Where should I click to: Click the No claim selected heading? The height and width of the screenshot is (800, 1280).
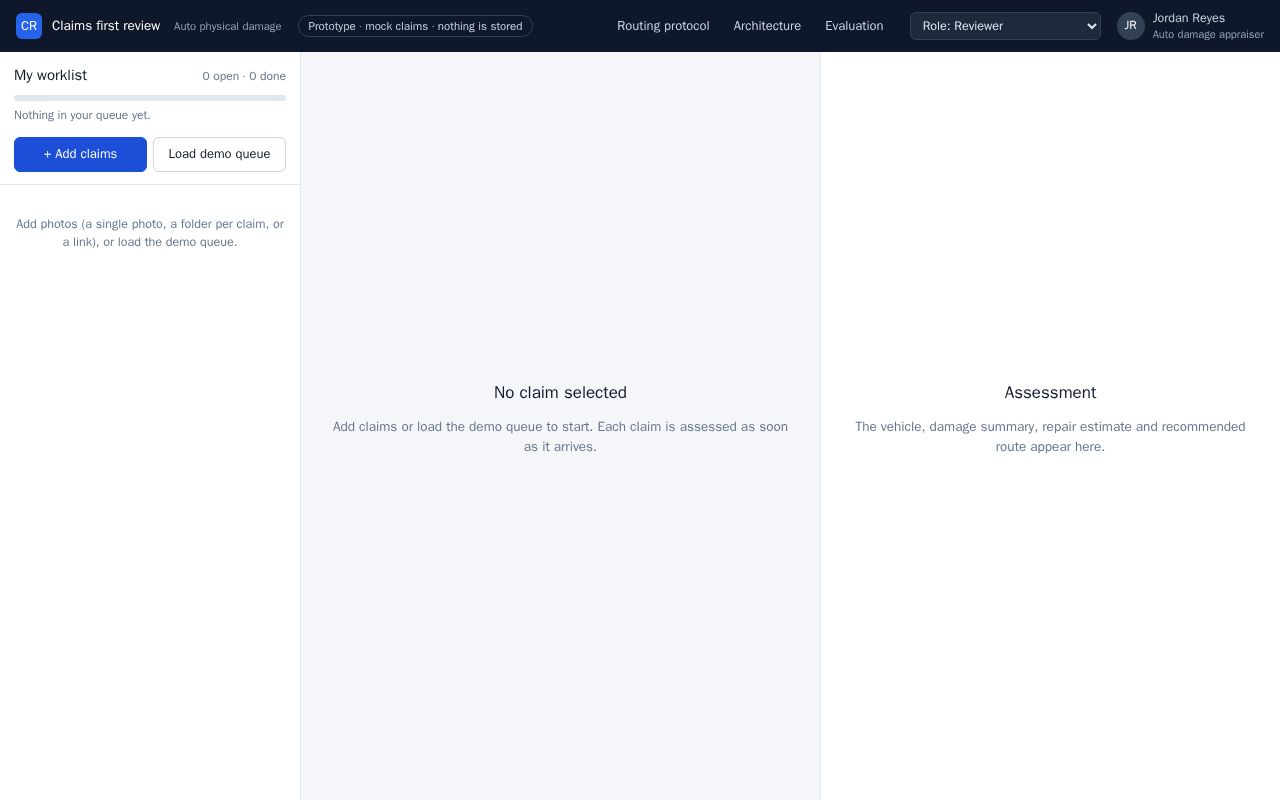point(560,392)
